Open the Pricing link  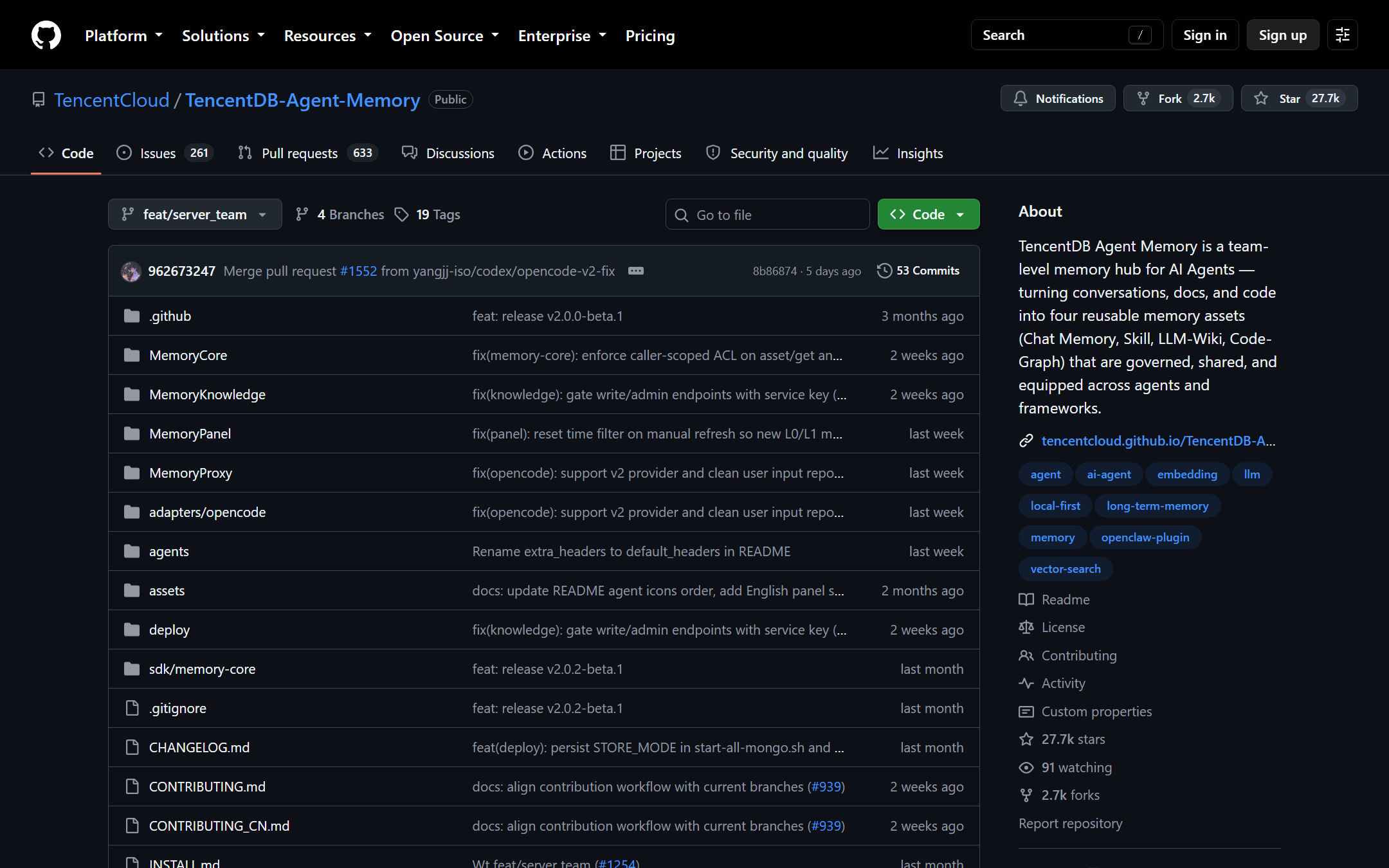click(x=650, y=35)
